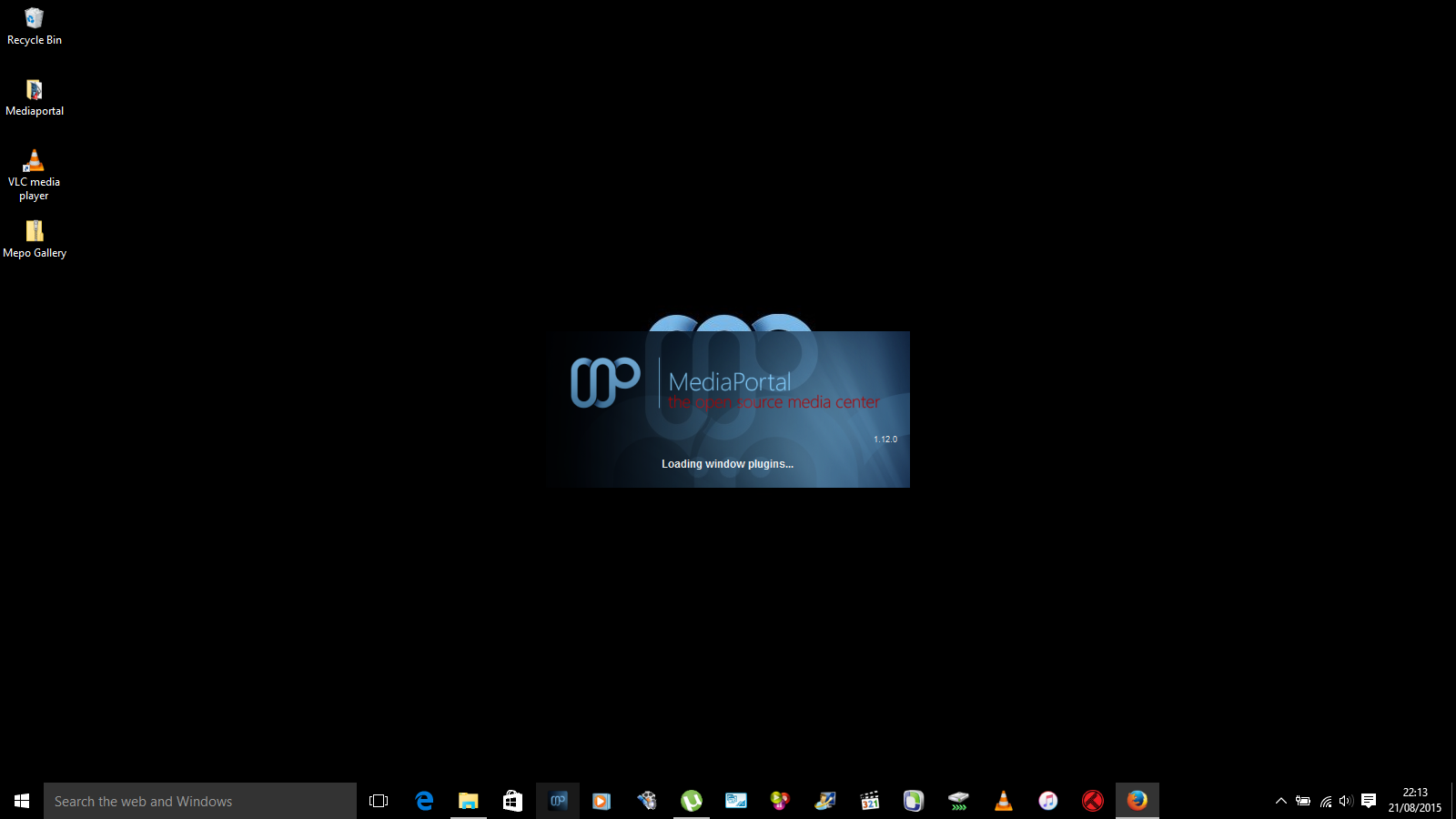This screenshot has height=819, width=1456.
Task: Open the Recycle Bin desktop icon
Action: coord(35,26)
